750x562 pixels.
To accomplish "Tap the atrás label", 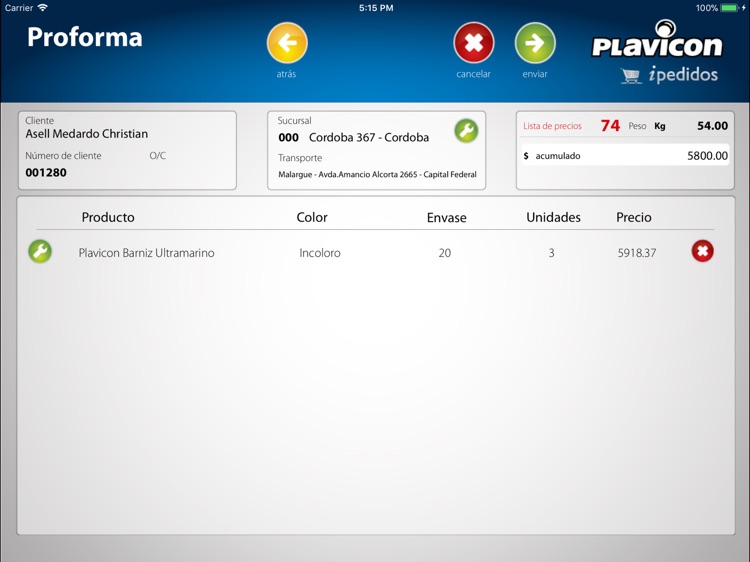I will [286, 74].
